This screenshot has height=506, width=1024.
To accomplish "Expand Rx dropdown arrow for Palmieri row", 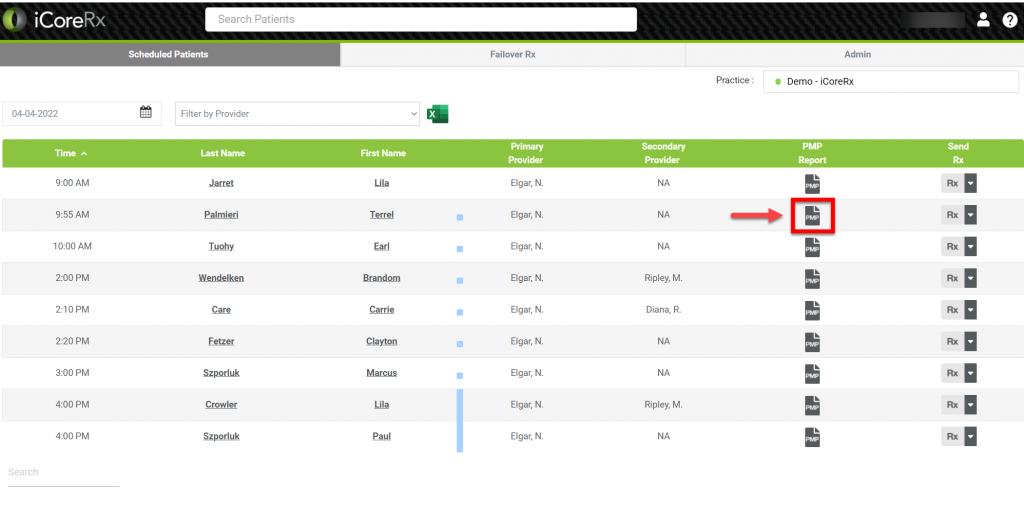I will click(970, 215).
